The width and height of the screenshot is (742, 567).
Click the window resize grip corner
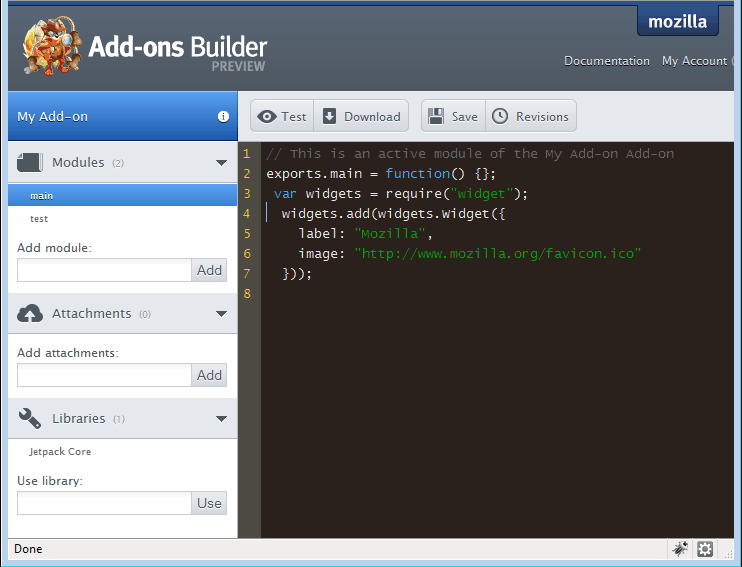click(x=729, y=553)
